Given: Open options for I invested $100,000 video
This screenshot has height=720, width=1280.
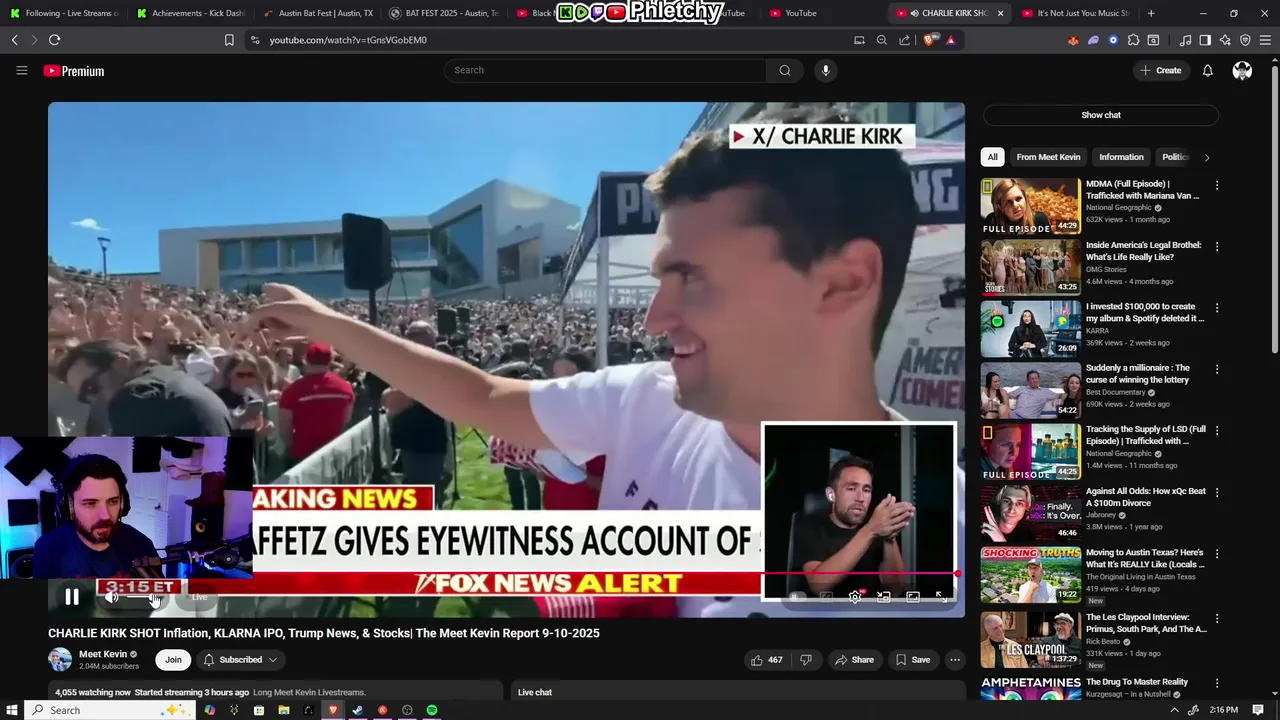Looking at the screenshot, I should (x=1217, y=308).
